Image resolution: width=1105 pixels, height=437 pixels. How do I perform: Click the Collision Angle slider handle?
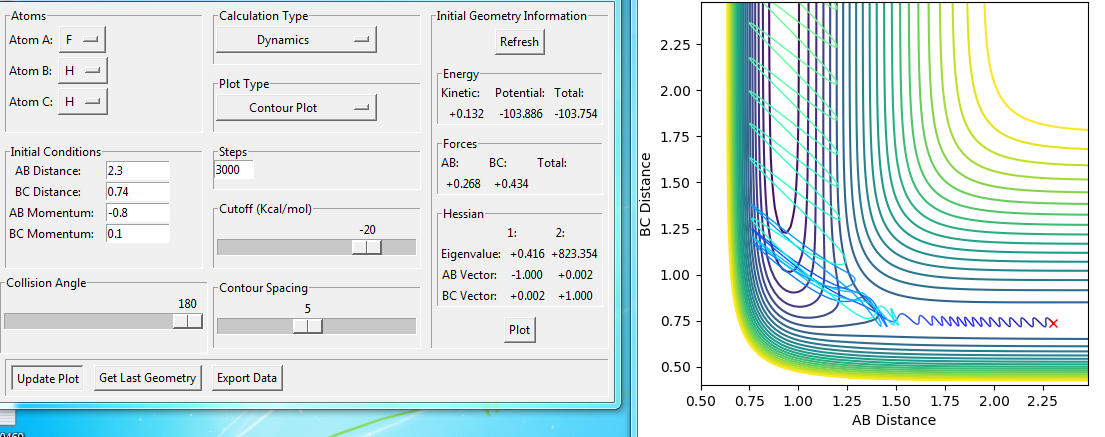(x=187, y=321)
